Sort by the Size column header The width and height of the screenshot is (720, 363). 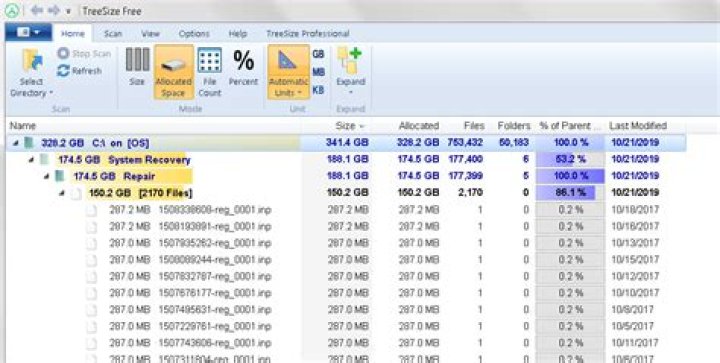[x=349, y=126]
